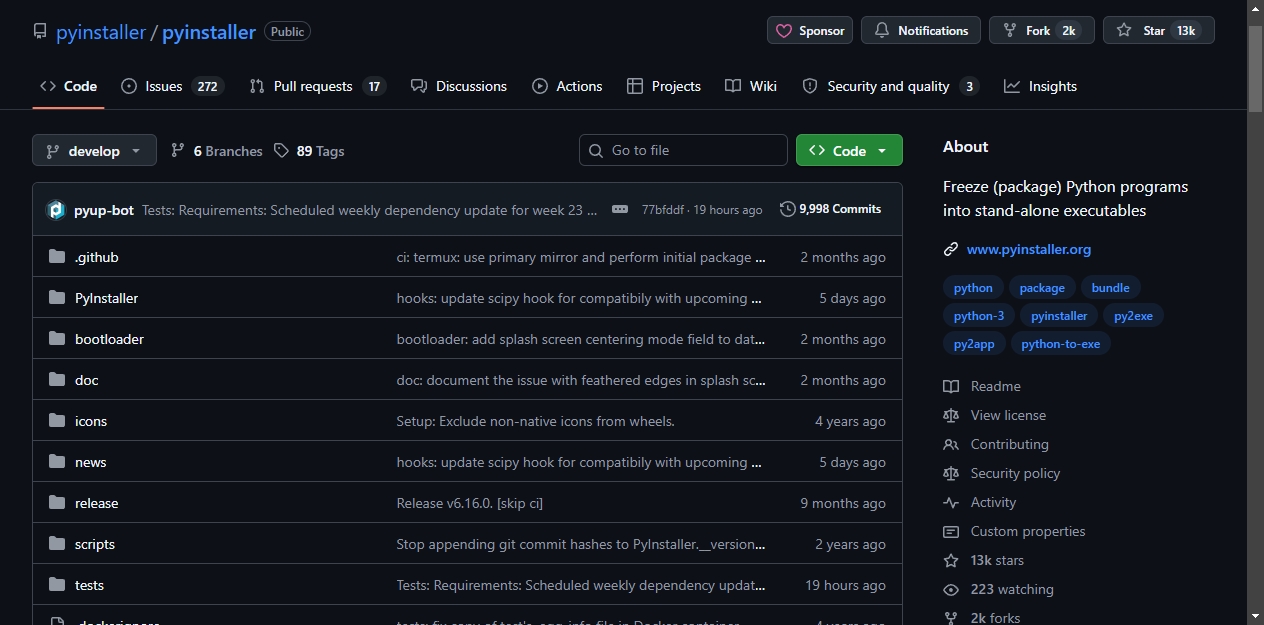Image resolution: width=1264 pixels, height=625 pixels.
Task: Click the package topic tag
Action: click(x=1042, y=288)
